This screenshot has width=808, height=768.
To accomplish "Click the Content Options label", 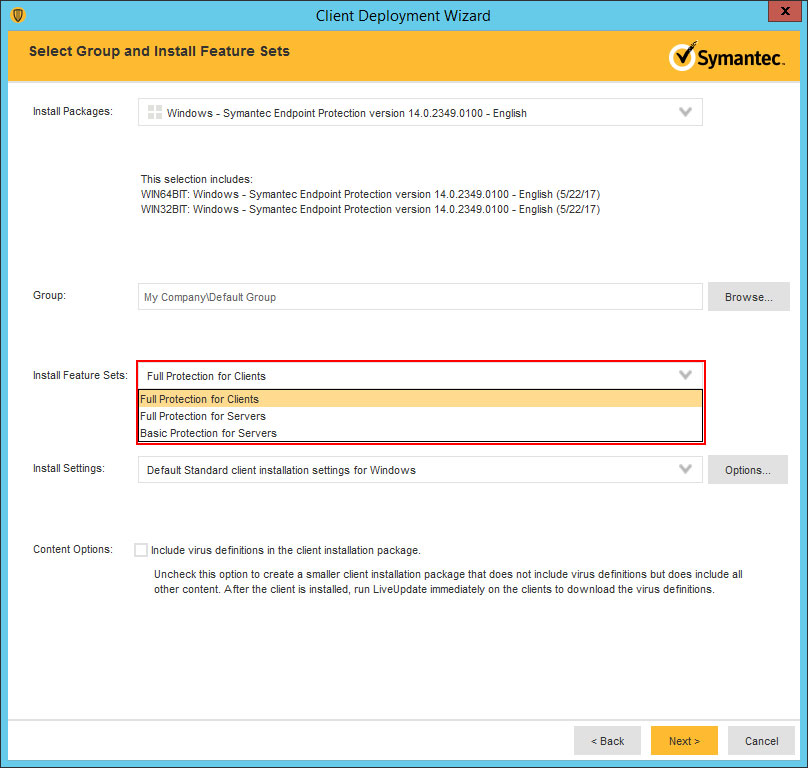I will coord(73,549).
